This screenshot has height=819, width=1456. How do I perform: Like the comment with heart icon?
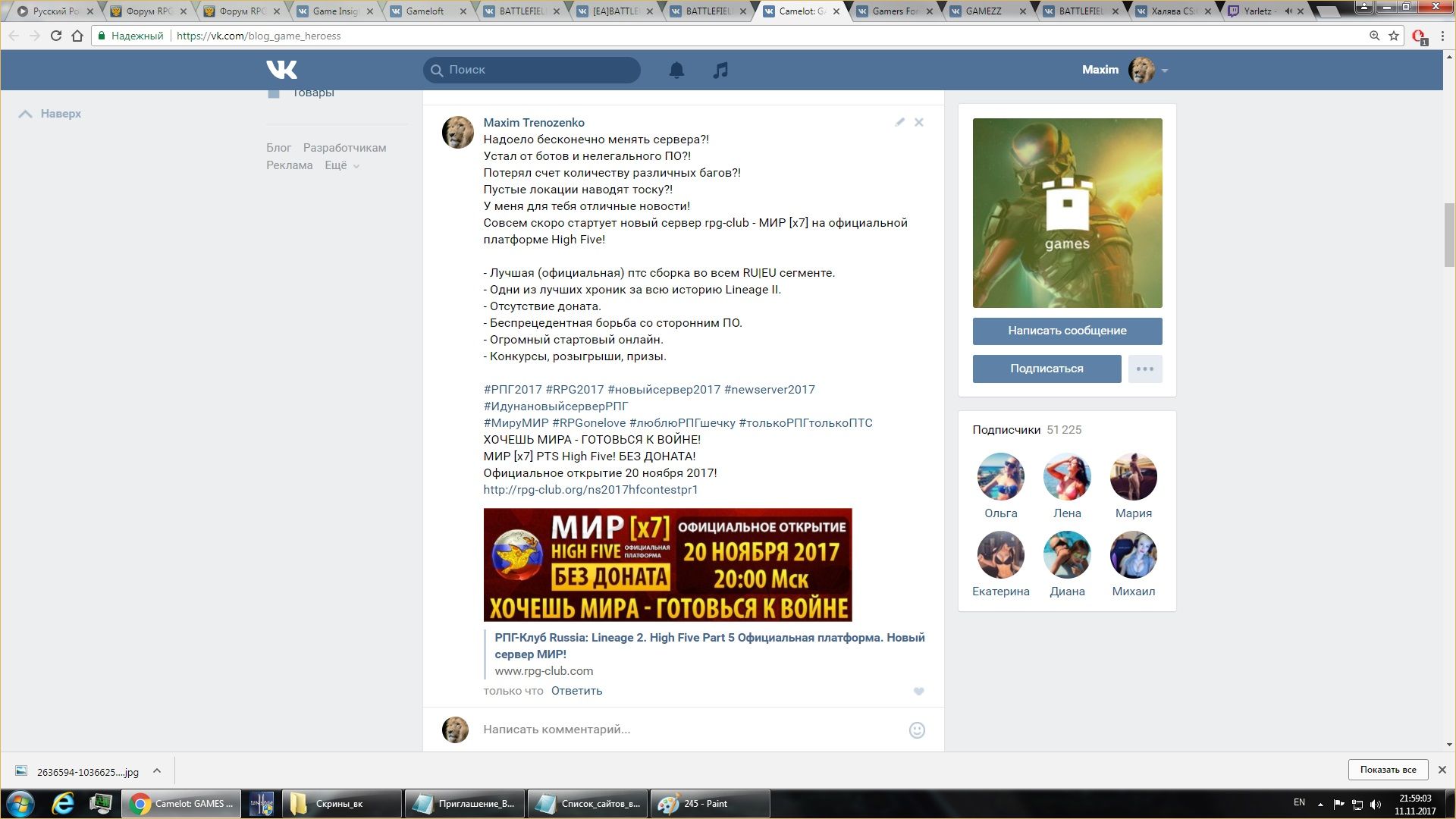point(918,691)
